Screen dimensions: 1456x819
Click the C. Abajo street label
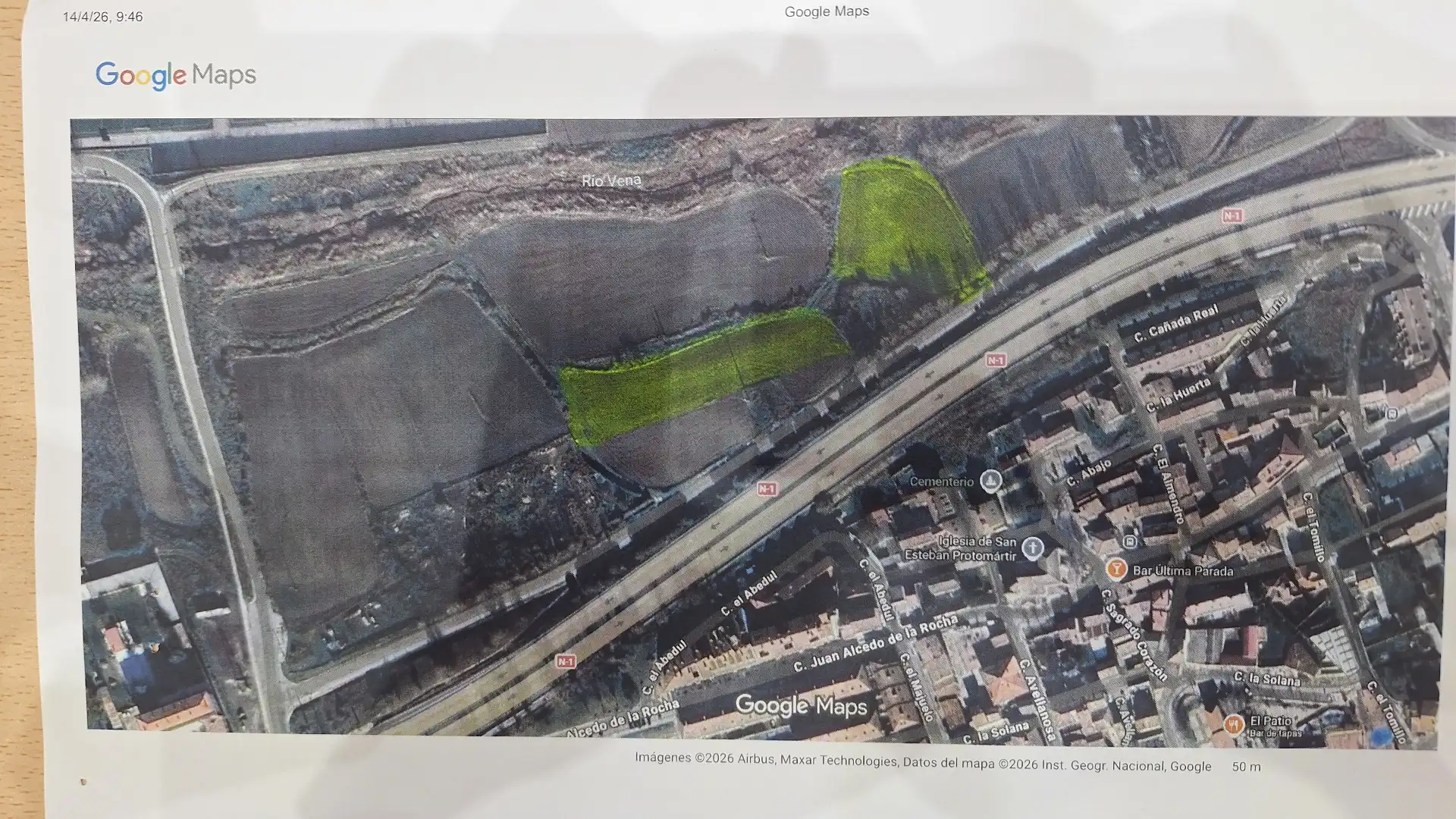pyautogui.click(x=1089, y=472)
